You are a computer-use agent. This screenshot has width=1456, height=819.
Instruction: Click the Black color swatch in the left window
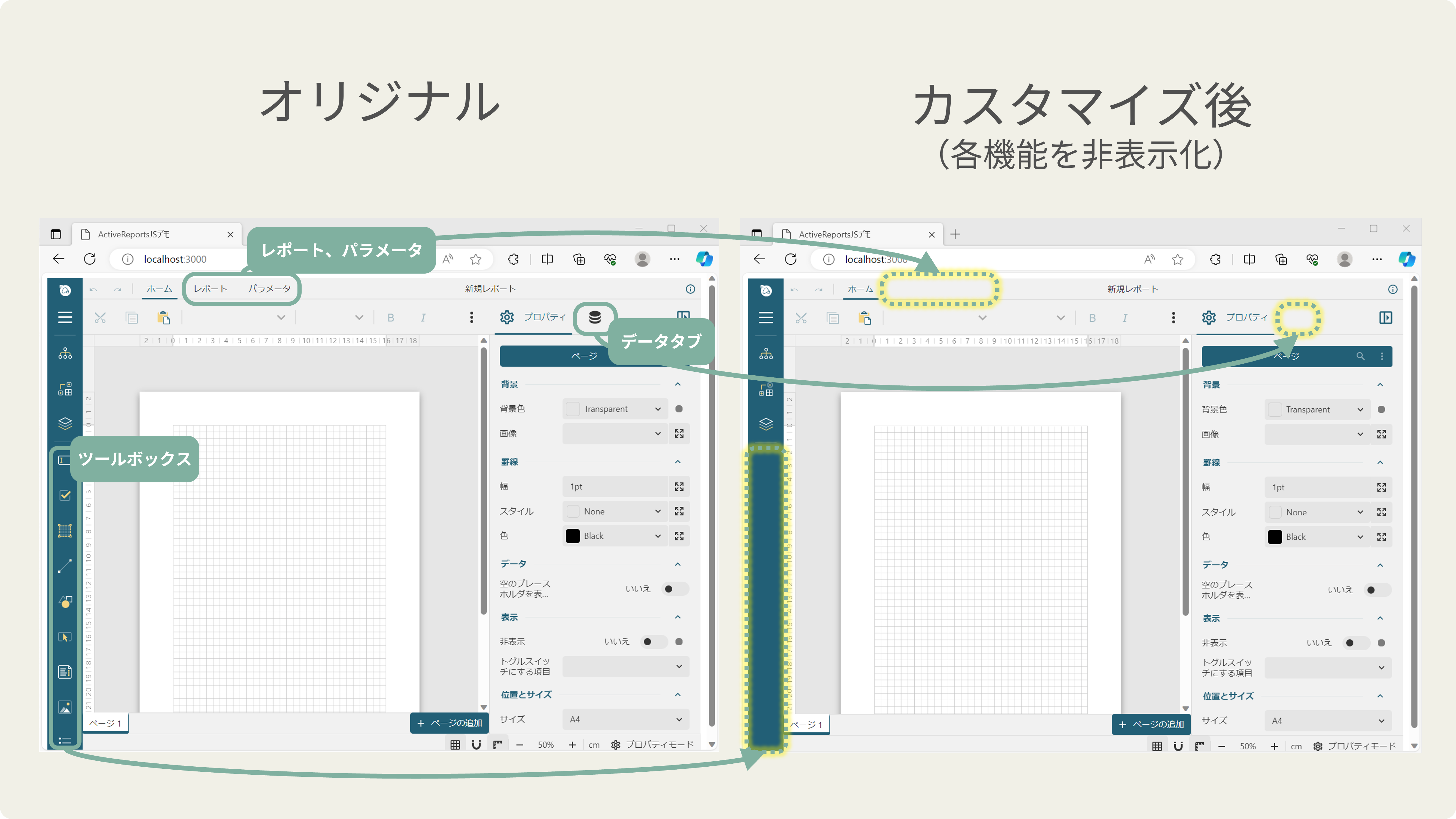tap(573, 536)
